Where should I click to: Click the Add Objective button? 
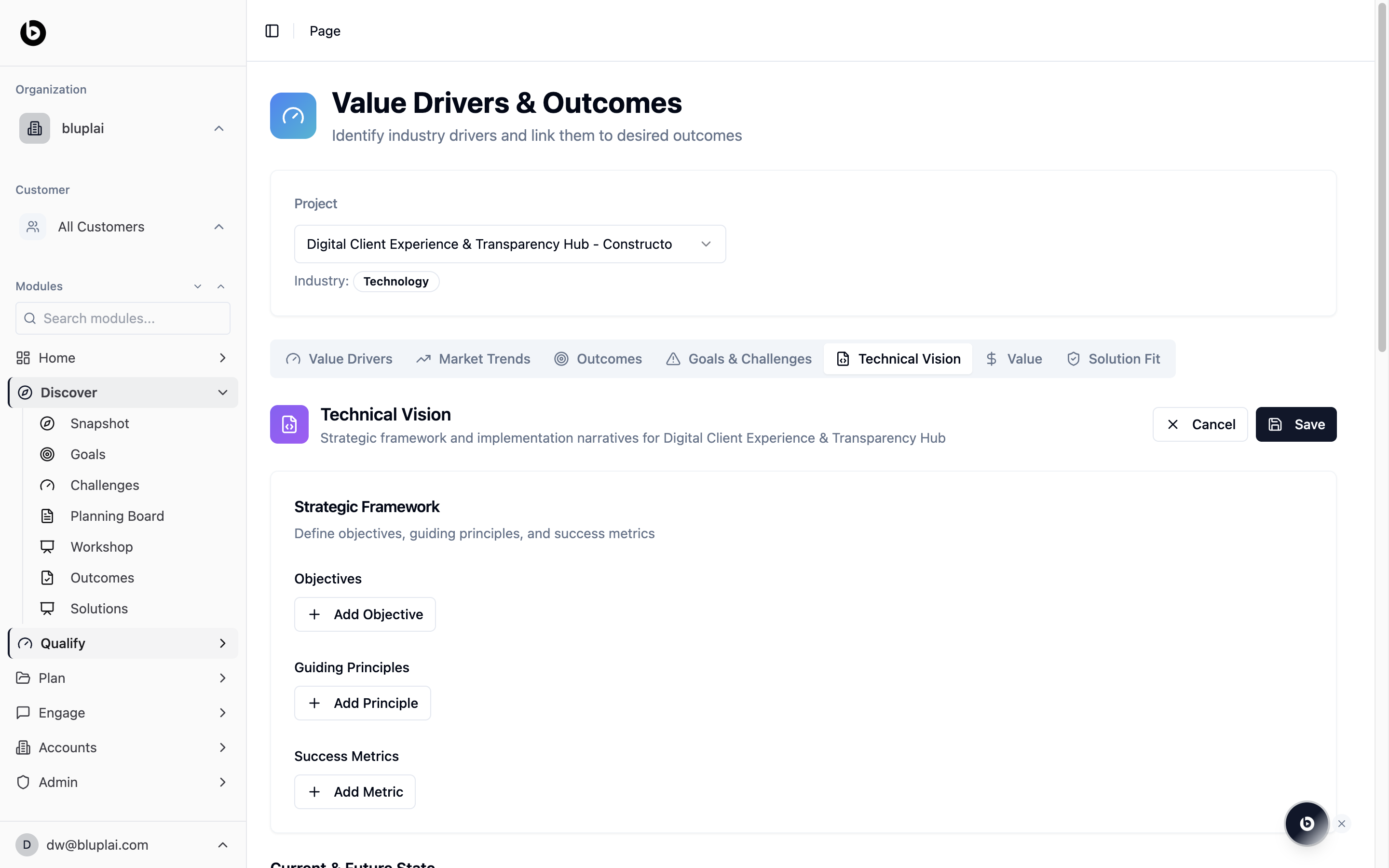click(x=365, y=614)
